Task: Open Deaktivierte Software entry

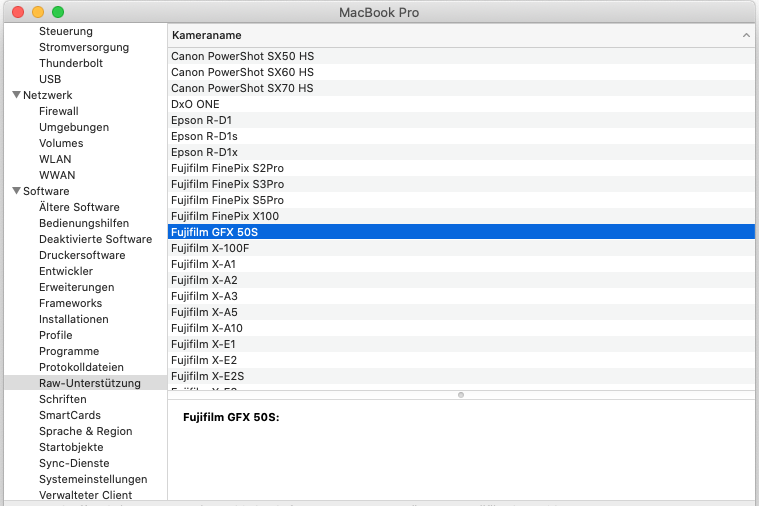Action: 96,239
